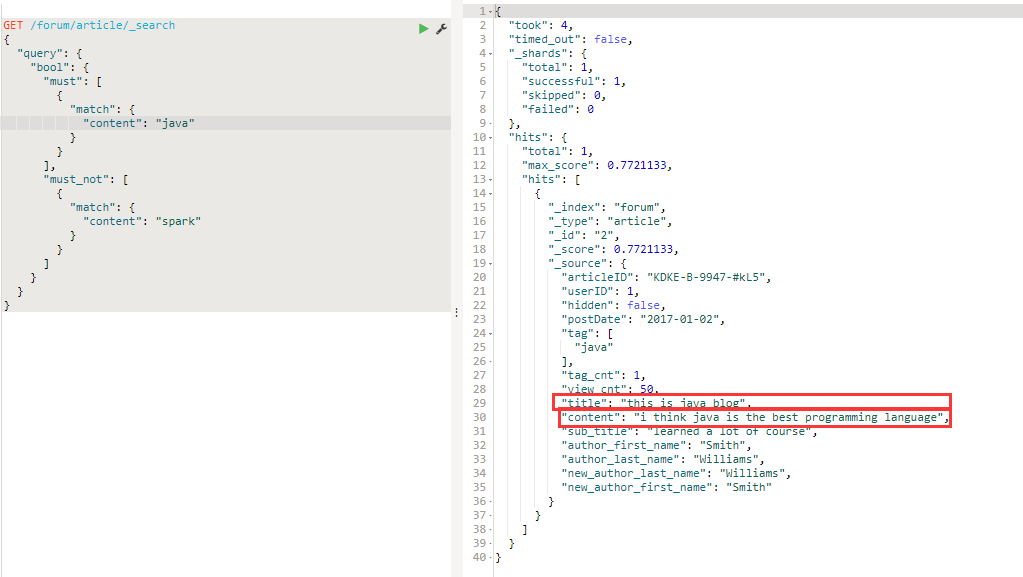Click the "author_first_name": "Smith" line

[656, 445]
